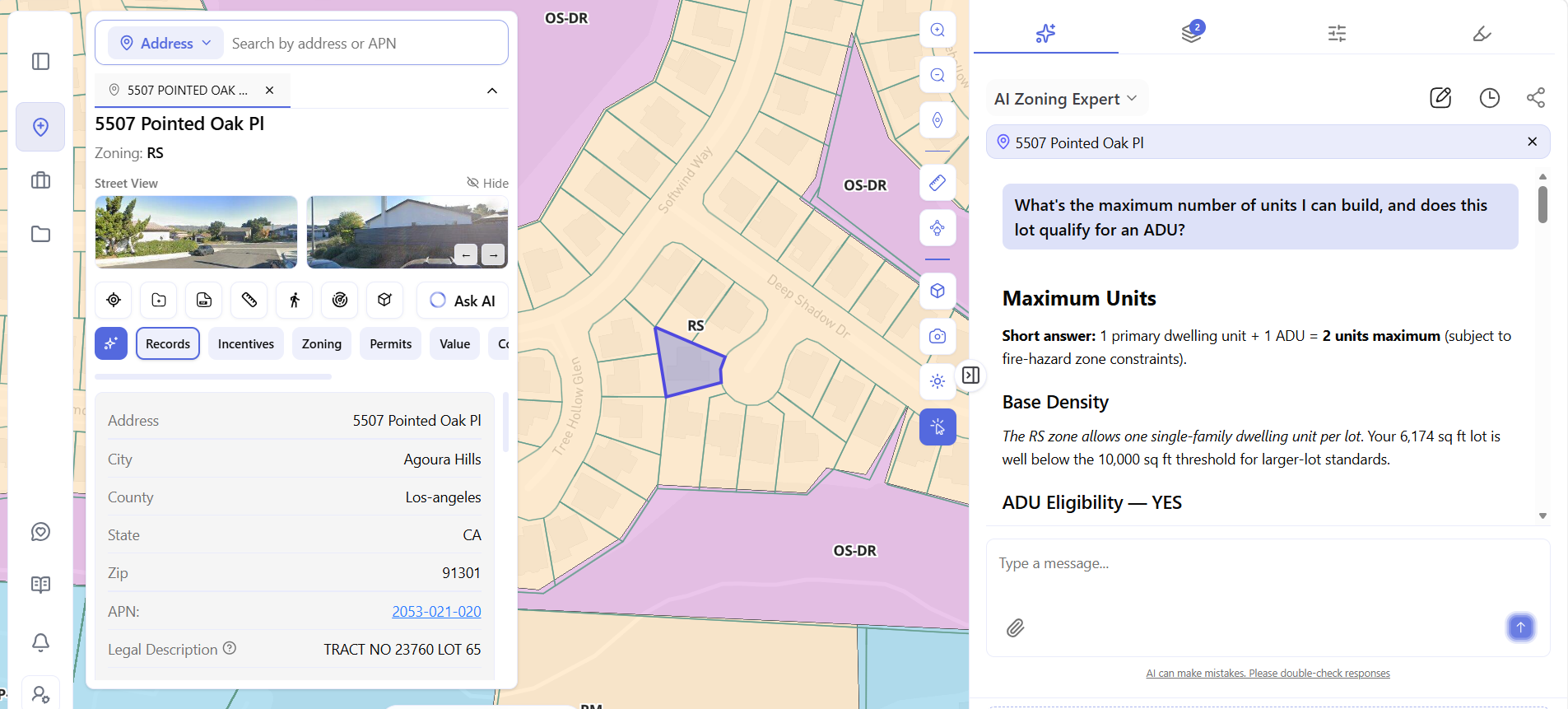1568x709 pixels.
Task: Collapse the right AI panel
Action: pos(971,375)
